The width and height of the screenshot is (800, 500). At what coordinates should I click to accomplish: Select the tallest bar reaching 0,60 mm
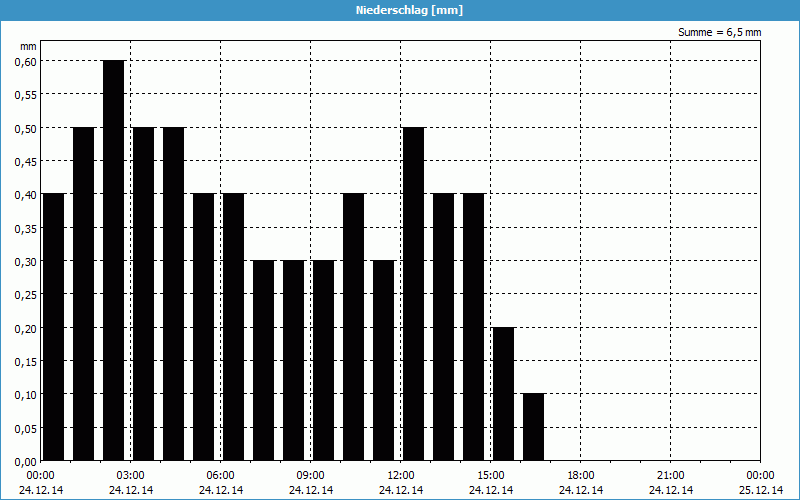113,260
